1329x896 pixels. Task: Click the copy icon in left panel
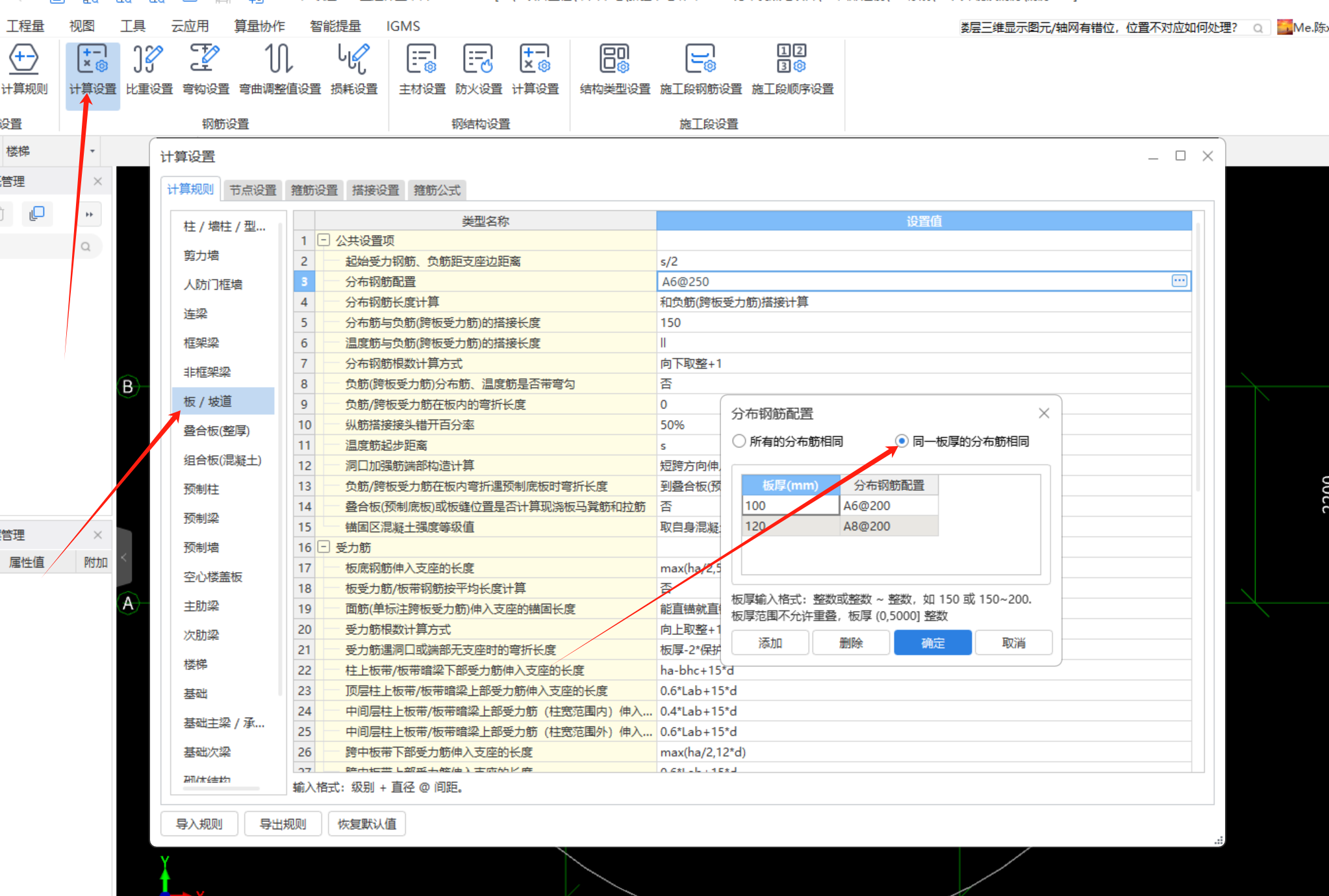(37, 214)
